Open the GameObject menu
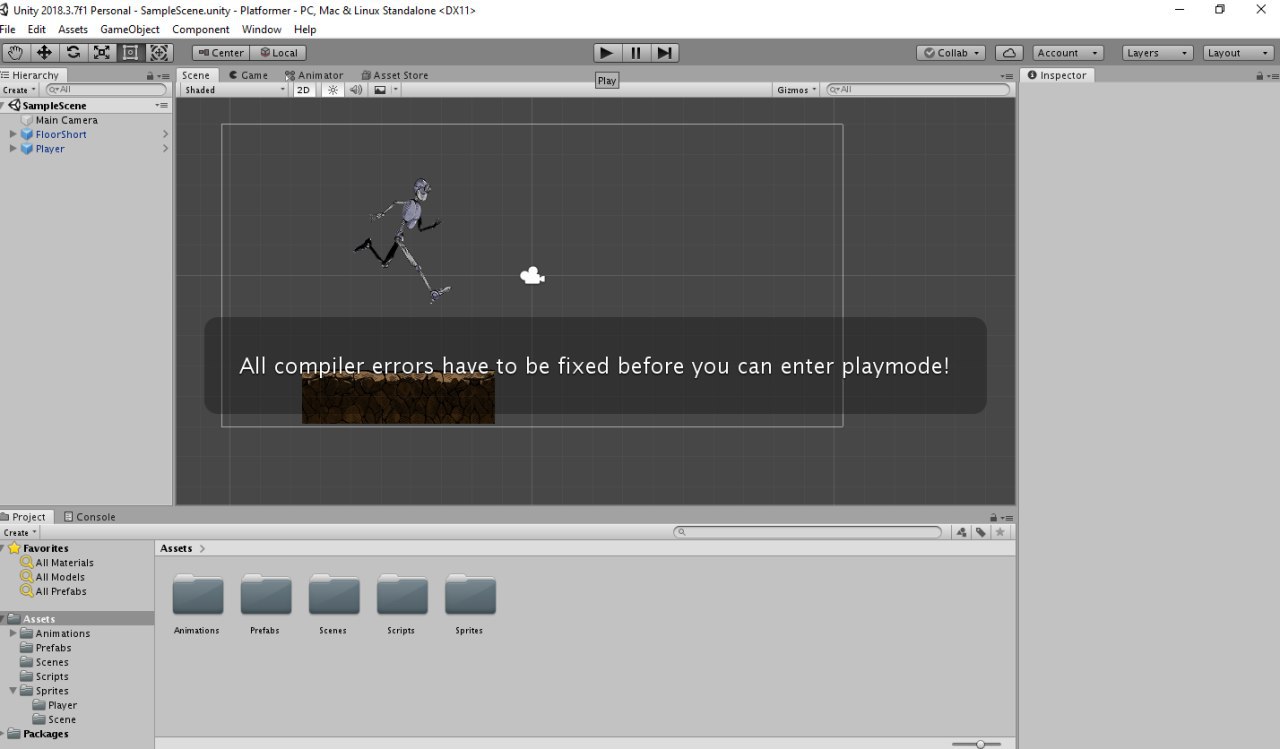The image size is (1280, 749). (x=130, y=29)
